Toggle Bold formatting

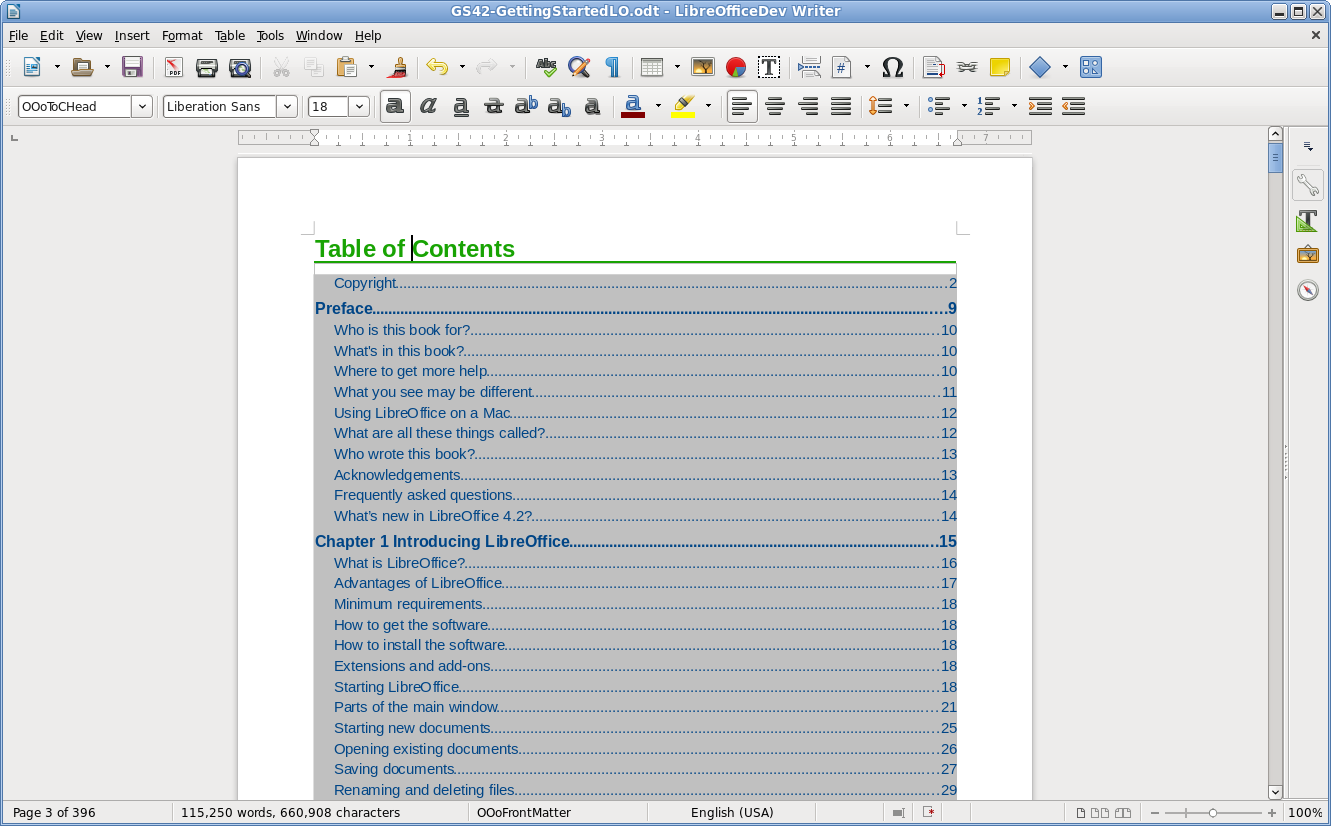[x=395, y=106]
